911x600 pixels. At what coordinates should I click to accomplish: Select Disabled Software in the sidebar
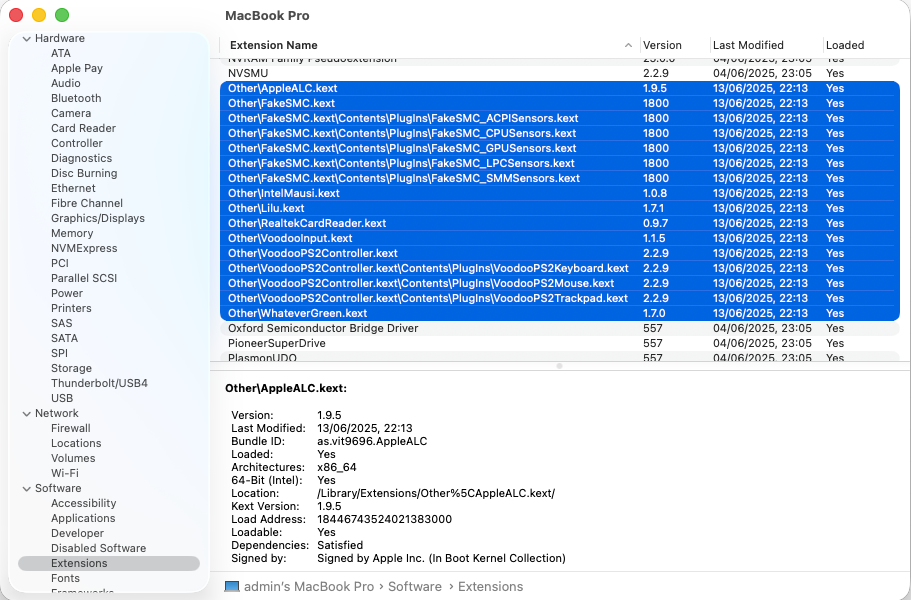point(99,548)
